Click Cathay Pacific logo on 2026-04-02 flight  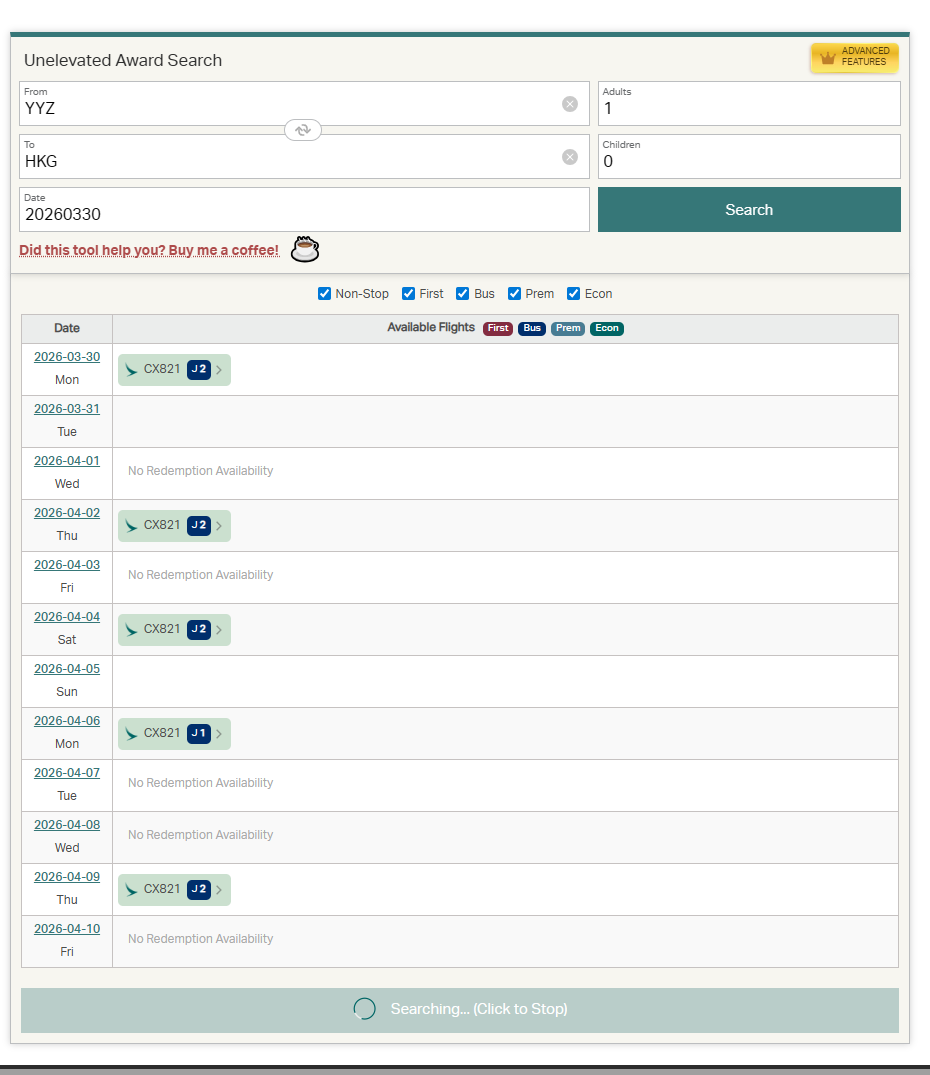131,526
